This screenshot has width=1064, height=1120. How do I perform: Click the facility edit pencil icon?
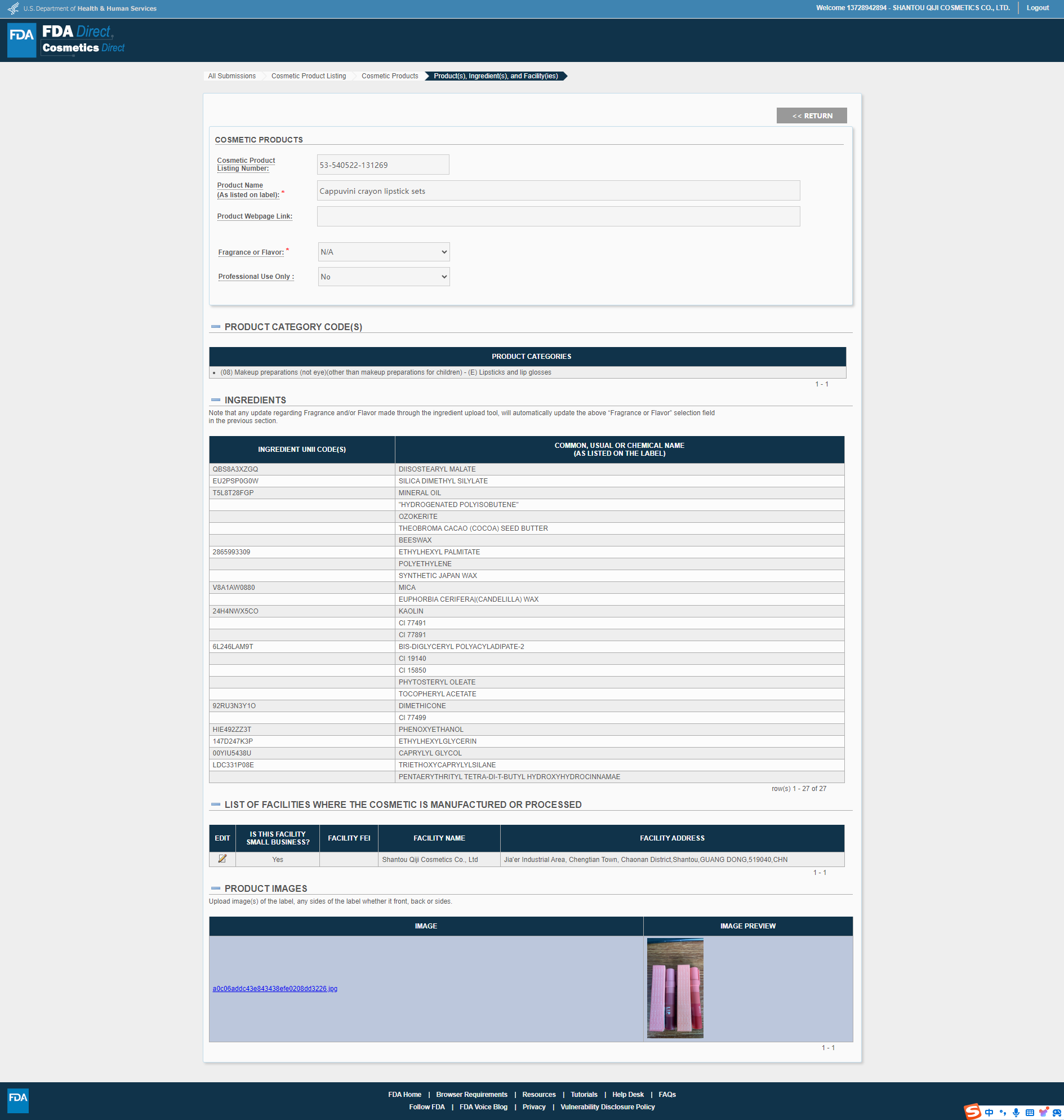[x=222, y=859]
